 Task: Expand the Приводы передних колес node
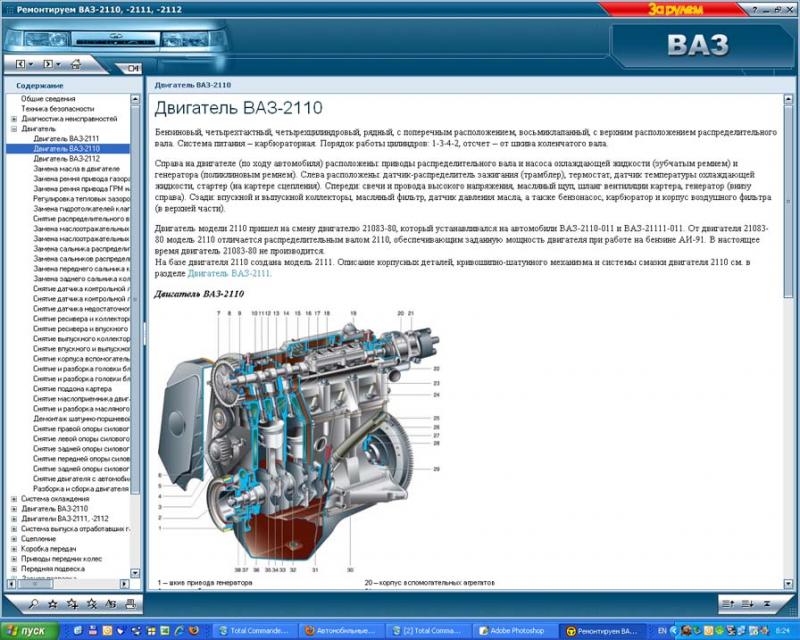point(14,559)
